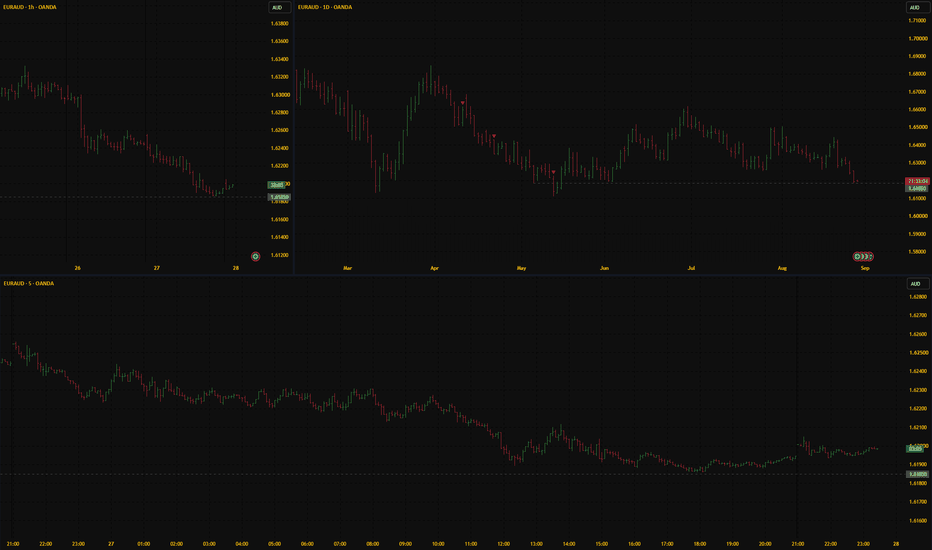Screen dimensions: 932x550
Task: Open the stacked event icons on 1D chart
Action: point(863,257)
